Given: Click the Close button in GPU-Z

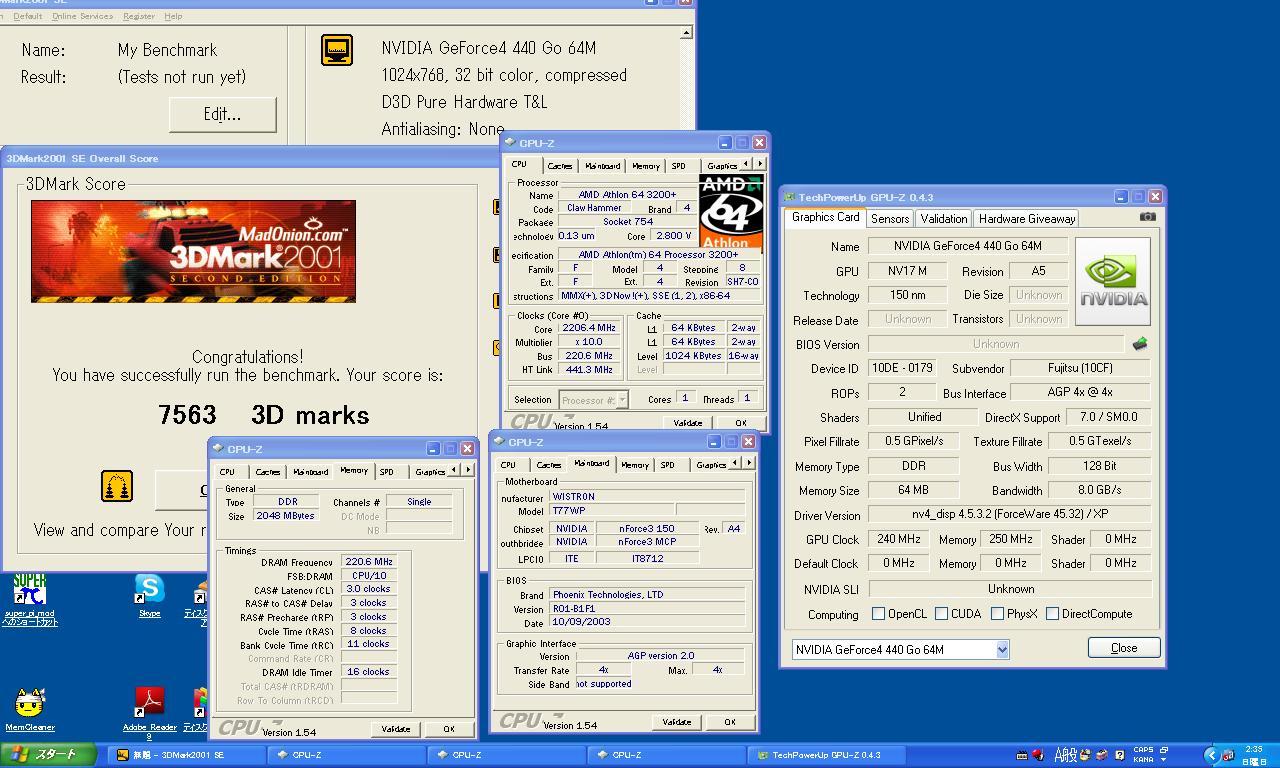Looking at the screenshot, I should (1124, 648).
